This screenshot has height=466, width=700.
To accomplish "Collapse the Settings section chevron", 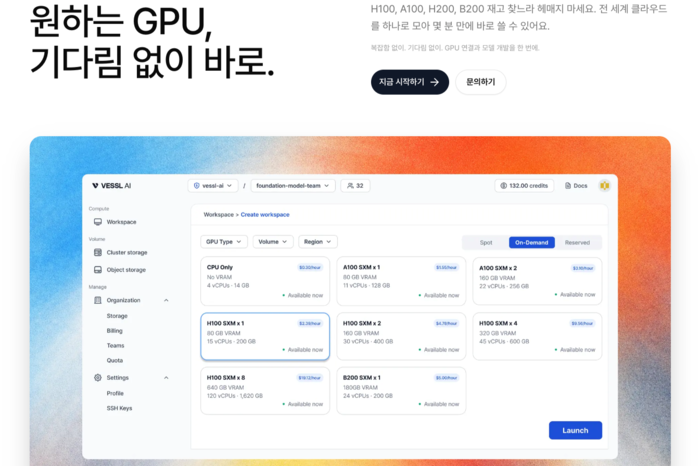I will 166,378.
